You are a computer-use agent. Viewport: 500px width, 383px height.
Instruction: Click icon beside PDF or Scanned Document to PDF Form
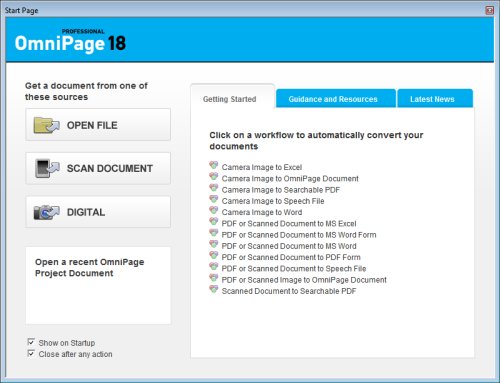(x=213, y=256)
